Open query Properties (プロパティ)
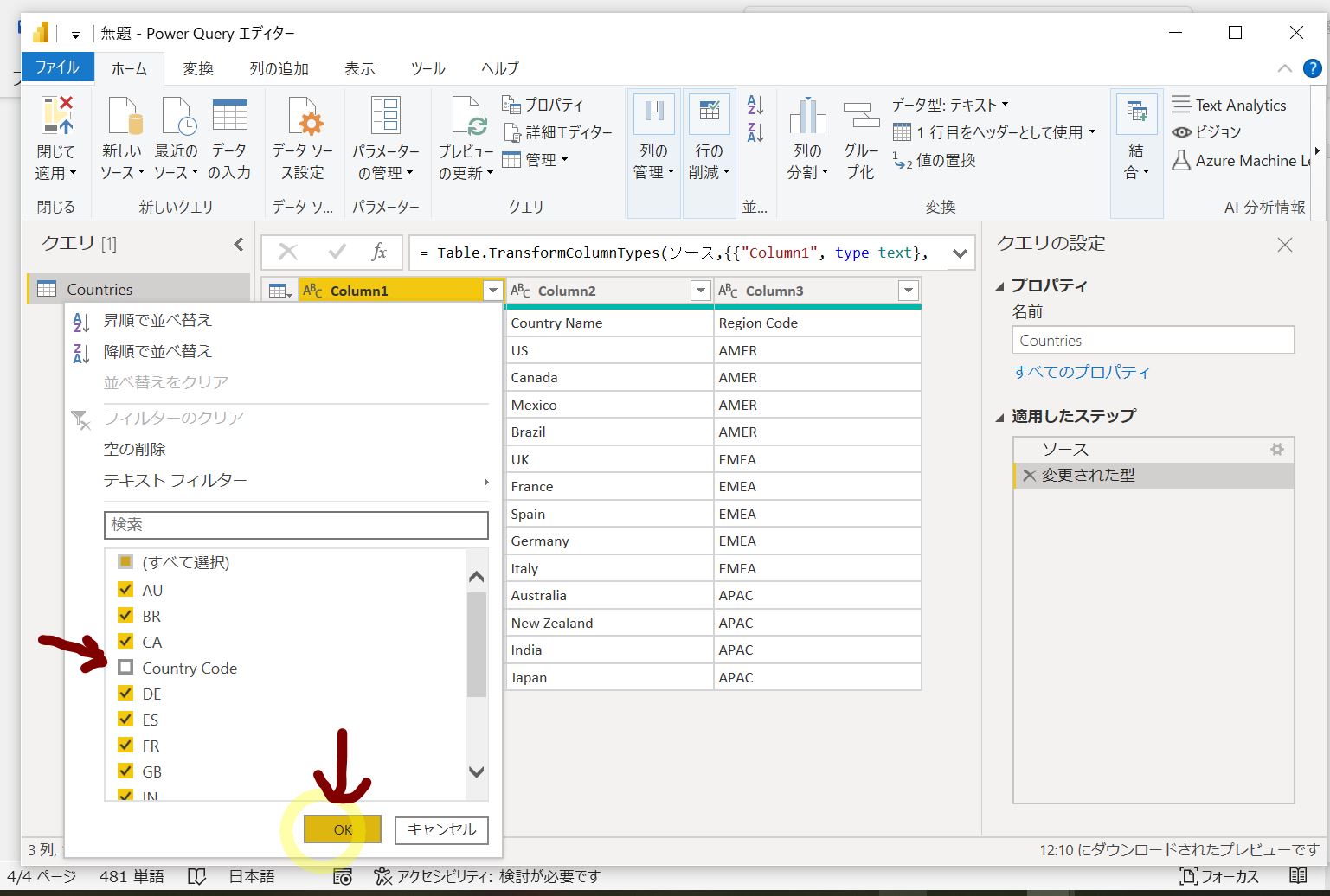This screenshot has width=1330, height=896. click(x=543, y=105)
